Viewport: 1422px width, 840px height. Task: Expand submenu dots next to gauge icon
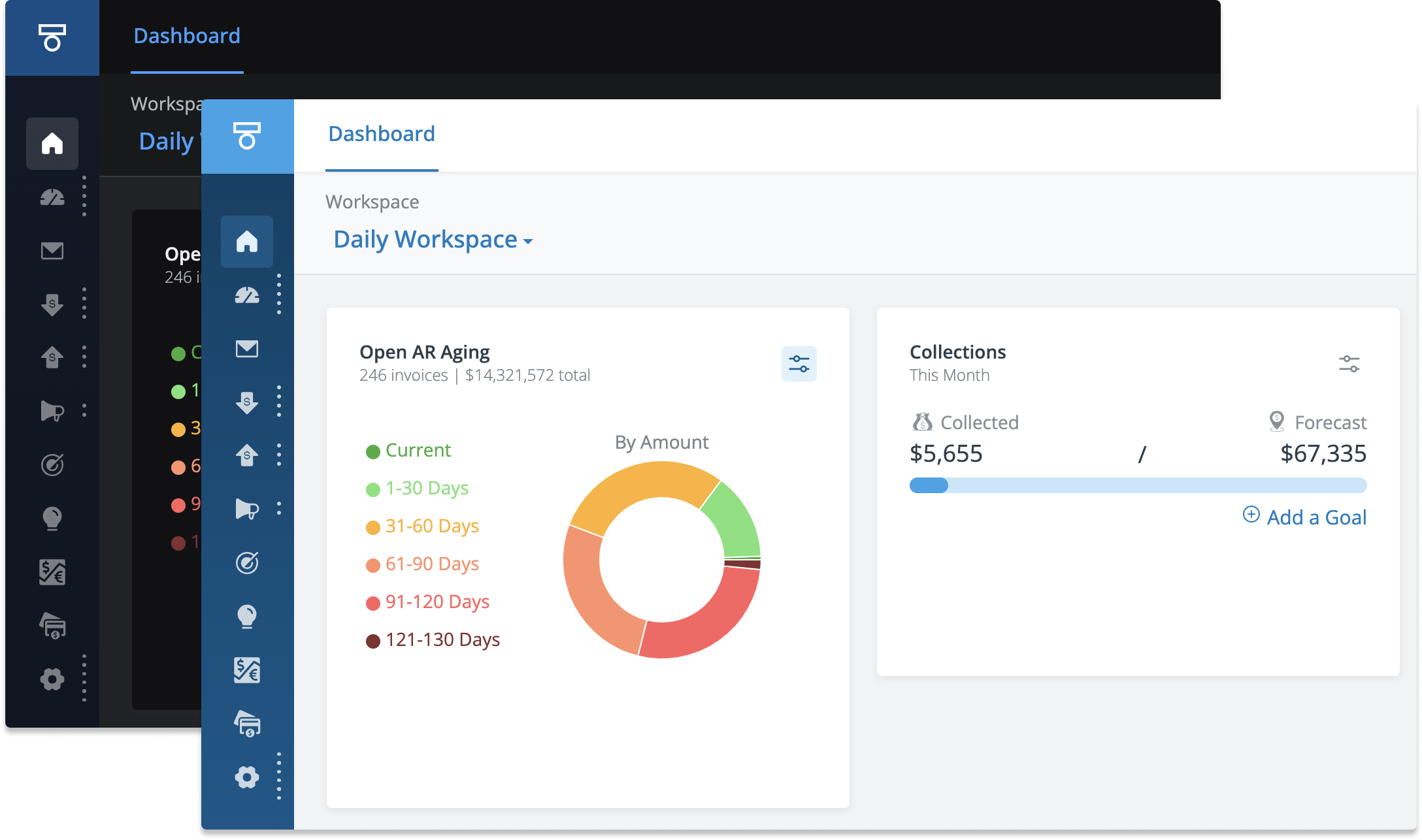tap(279, 294)
